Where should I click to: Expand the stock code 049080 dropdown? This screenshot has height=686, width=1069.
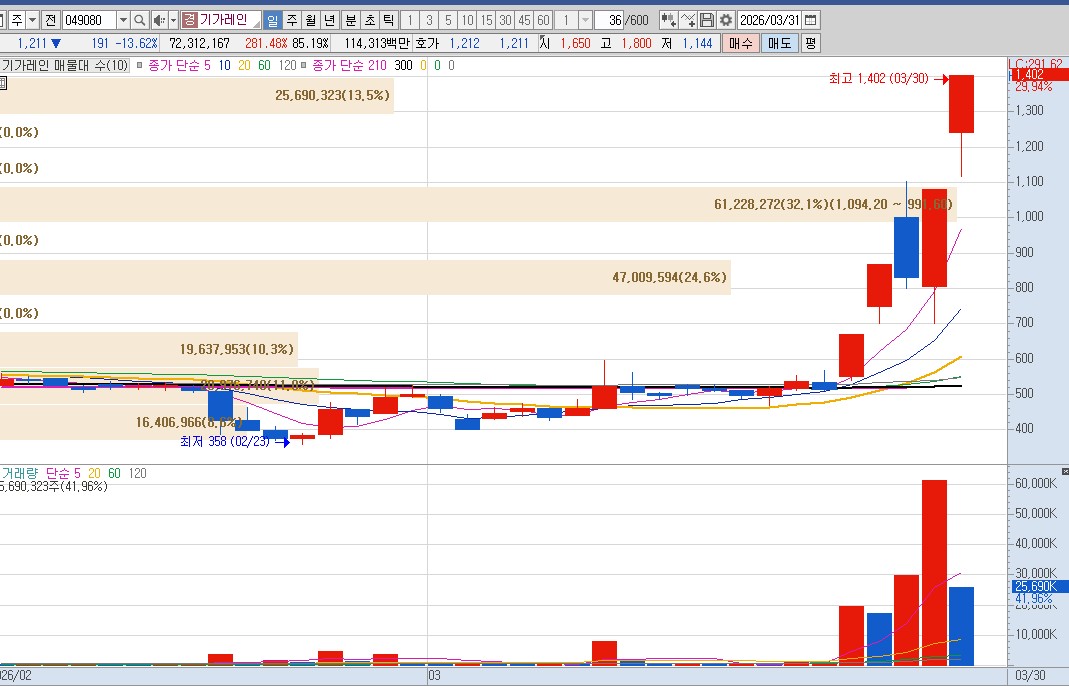pos(123,20)
